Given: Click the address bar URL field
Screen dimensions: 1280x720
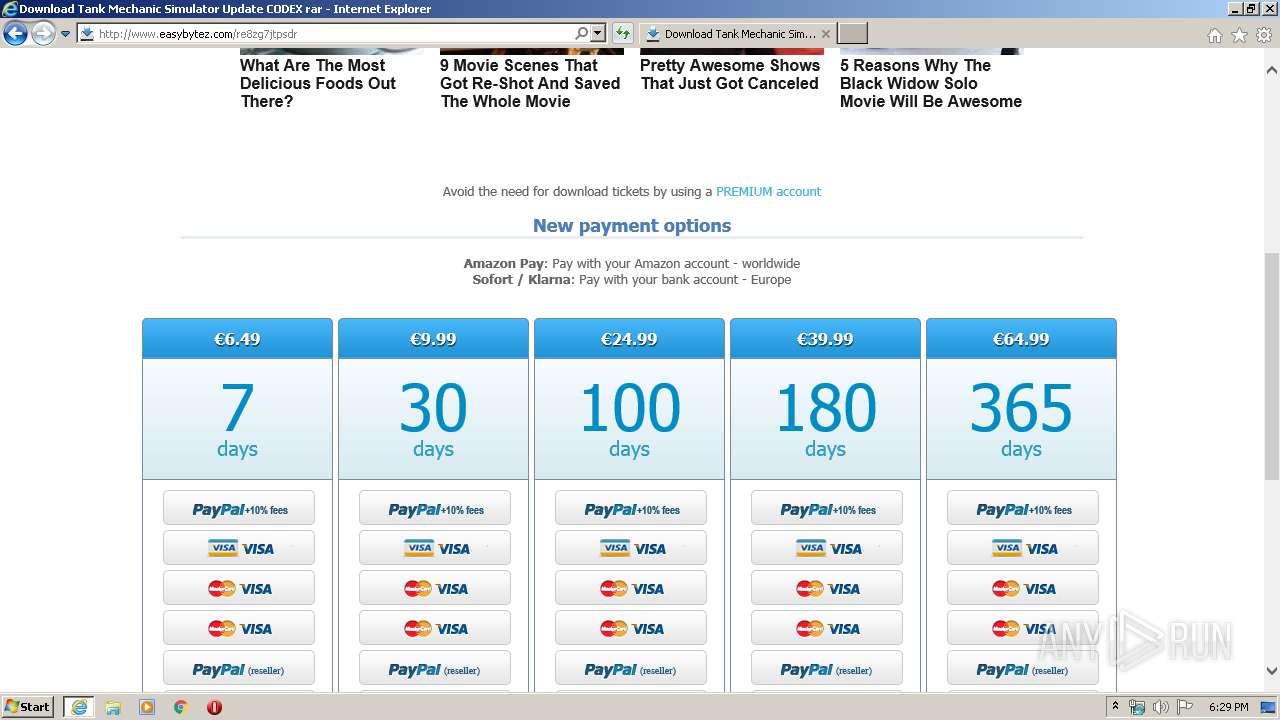Looking at the screenshot, I should (x=326, y=34).
